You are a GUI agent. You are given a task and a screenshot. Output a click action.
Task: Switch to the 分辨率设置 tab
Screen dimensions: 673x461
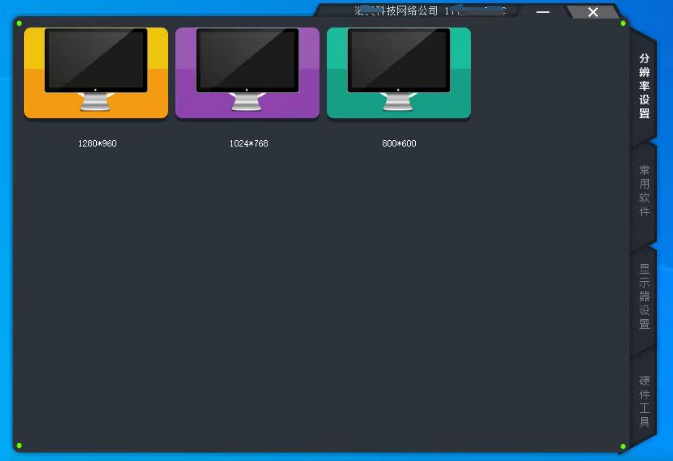(x=644, y=86)
